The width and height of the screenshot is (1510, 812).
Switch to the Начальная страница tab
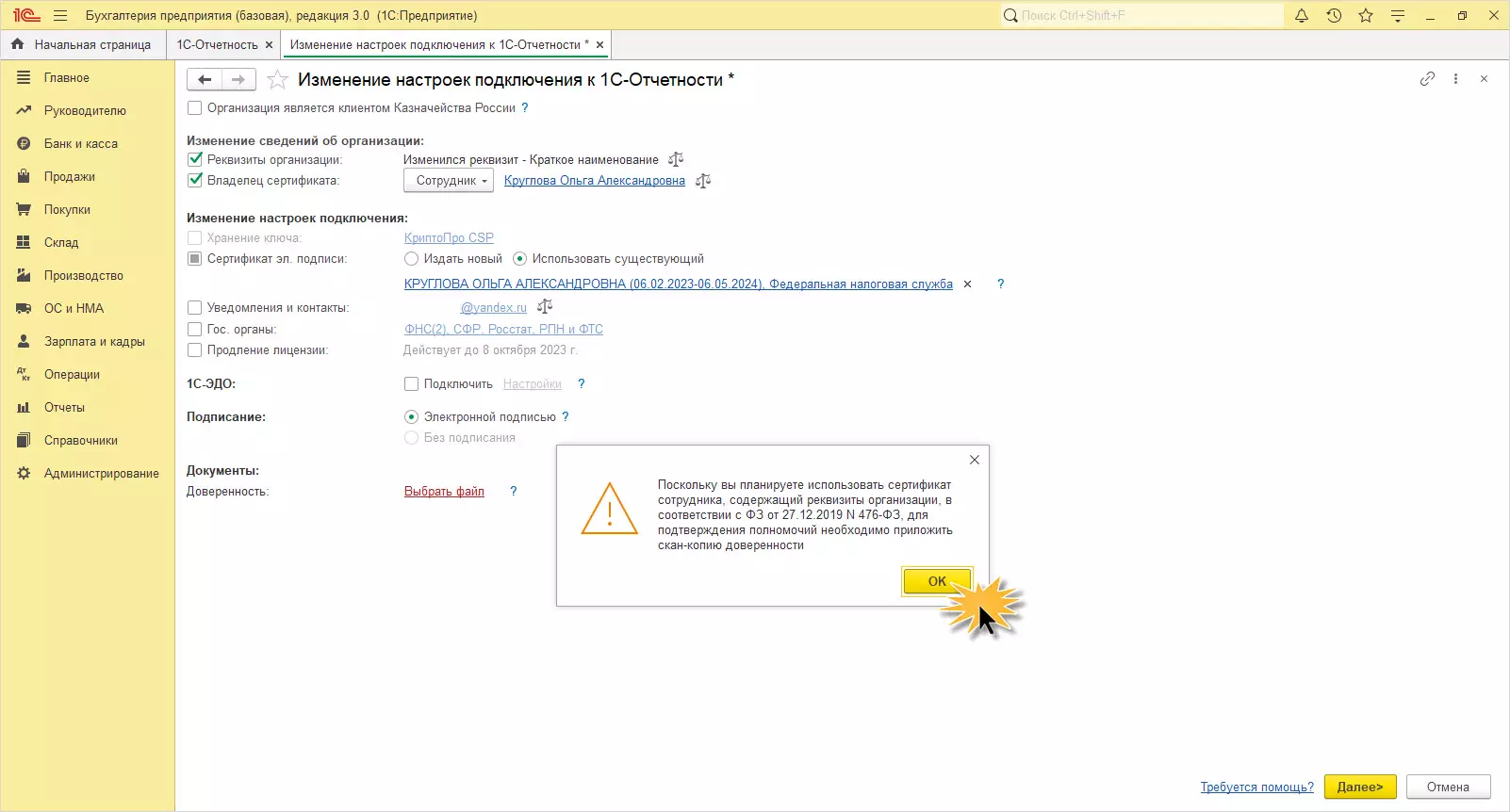pos(83,44)
